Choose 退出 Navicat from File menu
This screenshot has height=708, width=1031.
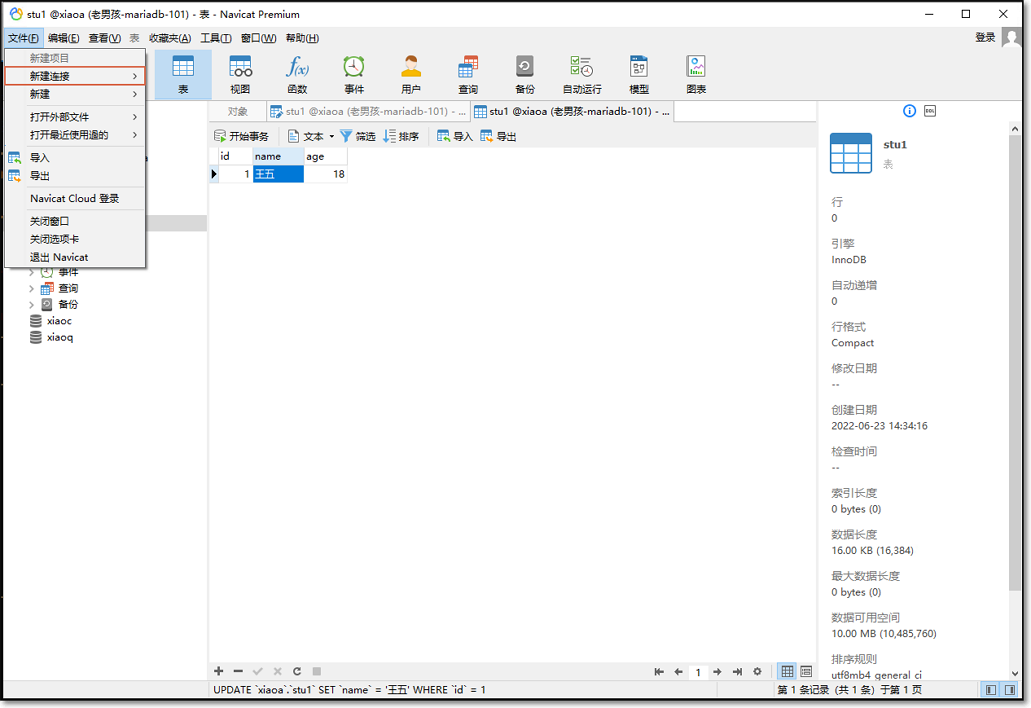(59, 257)
